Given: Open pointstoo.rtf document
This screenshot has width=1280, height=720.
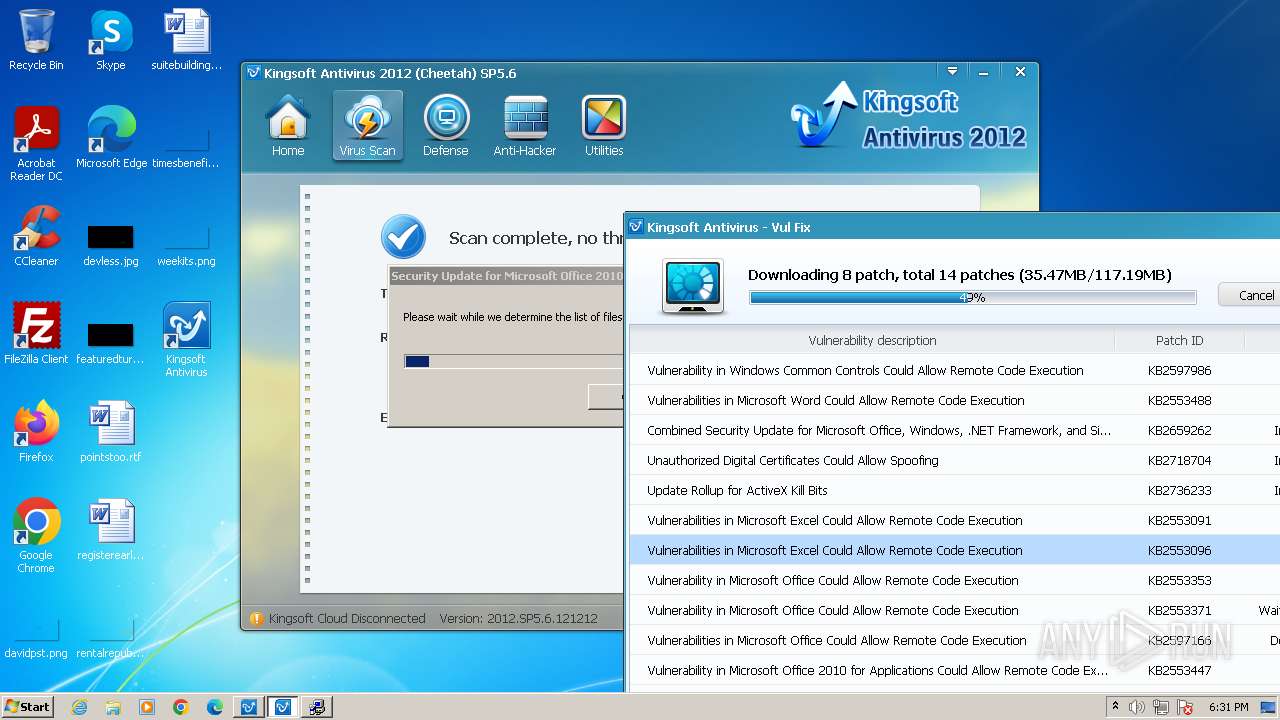Looking at the screenshot, I should coord(111,432).
